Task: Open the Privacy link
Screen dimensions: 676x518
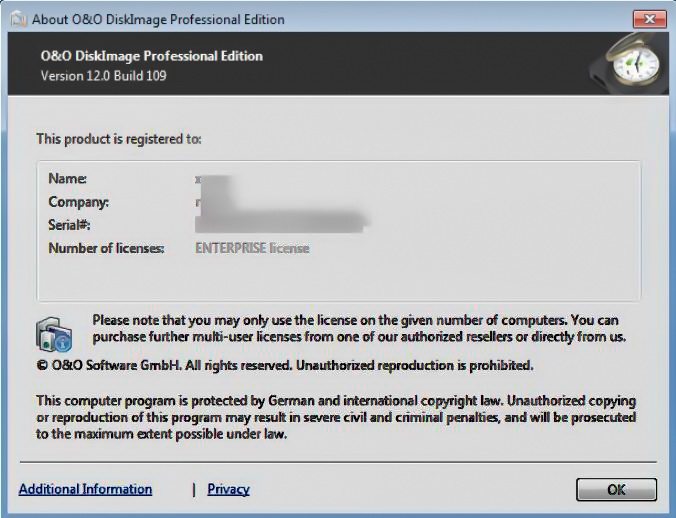Action: pos(228,489)
